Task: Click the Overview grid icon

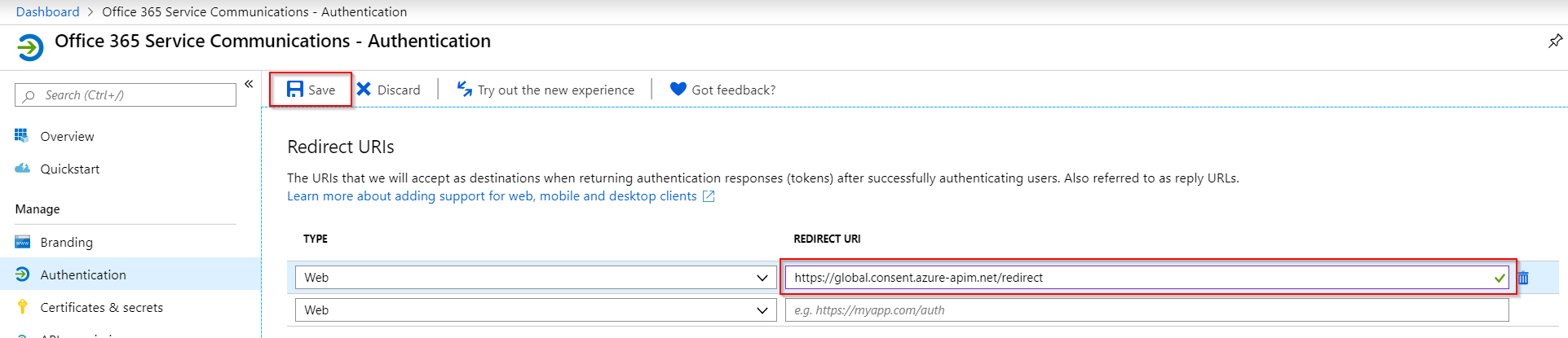Action: pos(22,135)
